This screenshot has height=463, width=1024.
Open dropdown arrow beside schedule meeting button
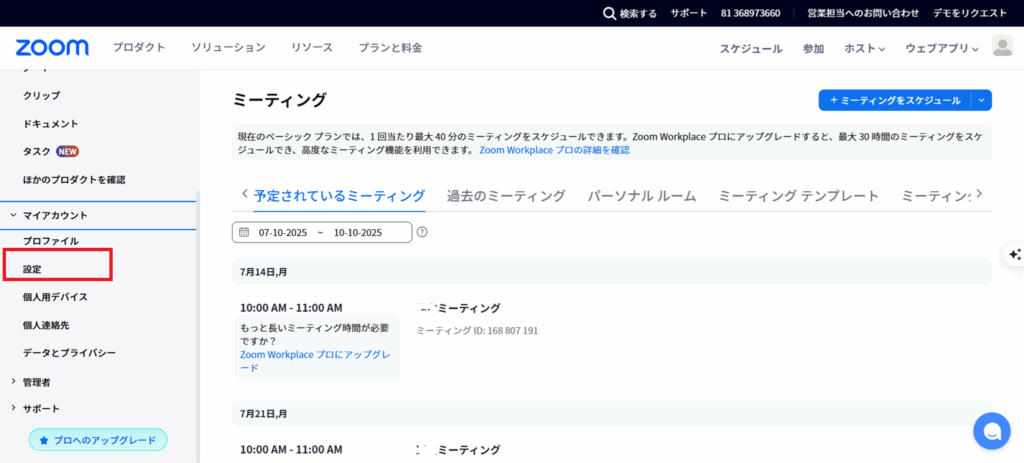pos(982,101)
